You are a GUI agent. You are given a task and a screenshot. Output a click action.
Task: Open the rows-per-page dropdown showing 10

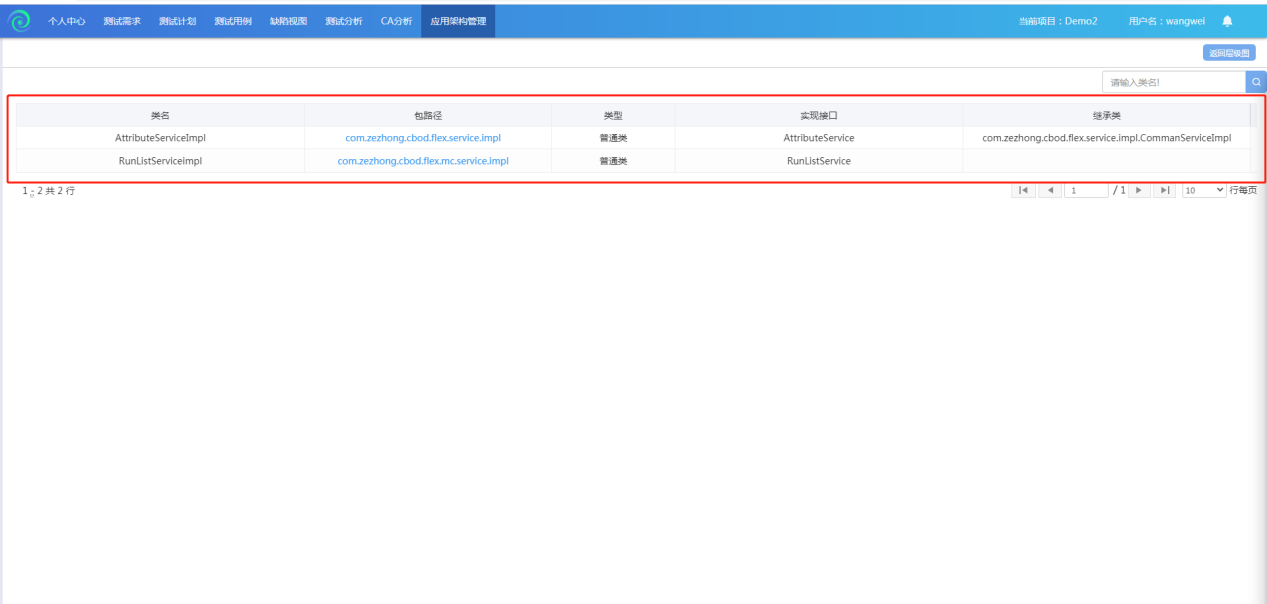[1203, 190]
